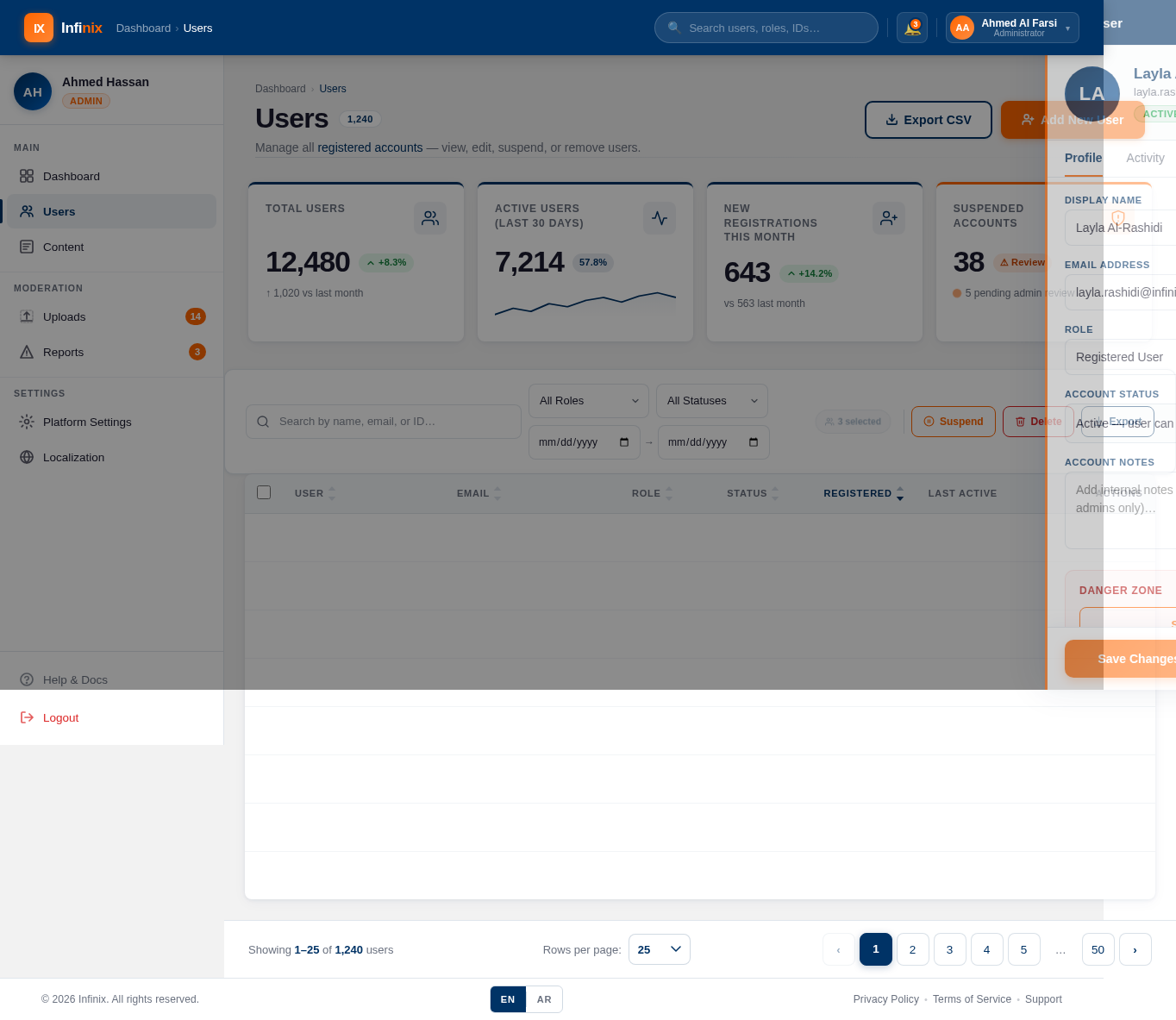
Task: Open Platform Settings via gear icon
Action: click(x=26, y=422)
